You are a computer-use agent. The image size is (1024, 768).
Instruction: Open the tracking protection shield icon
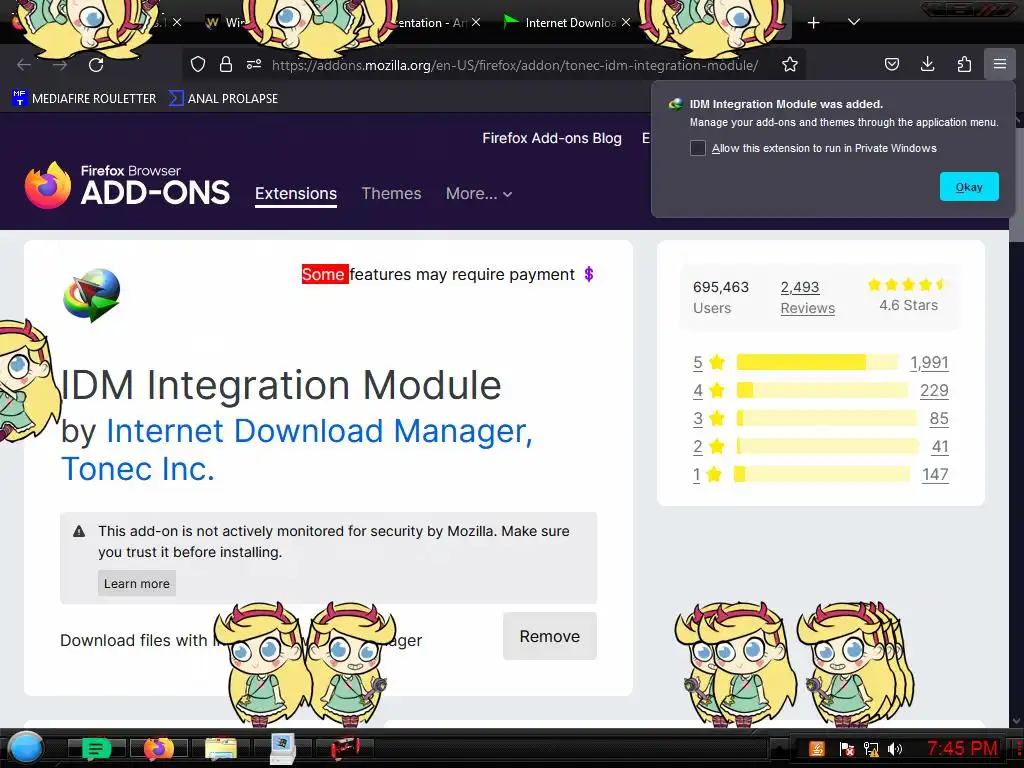198,64
